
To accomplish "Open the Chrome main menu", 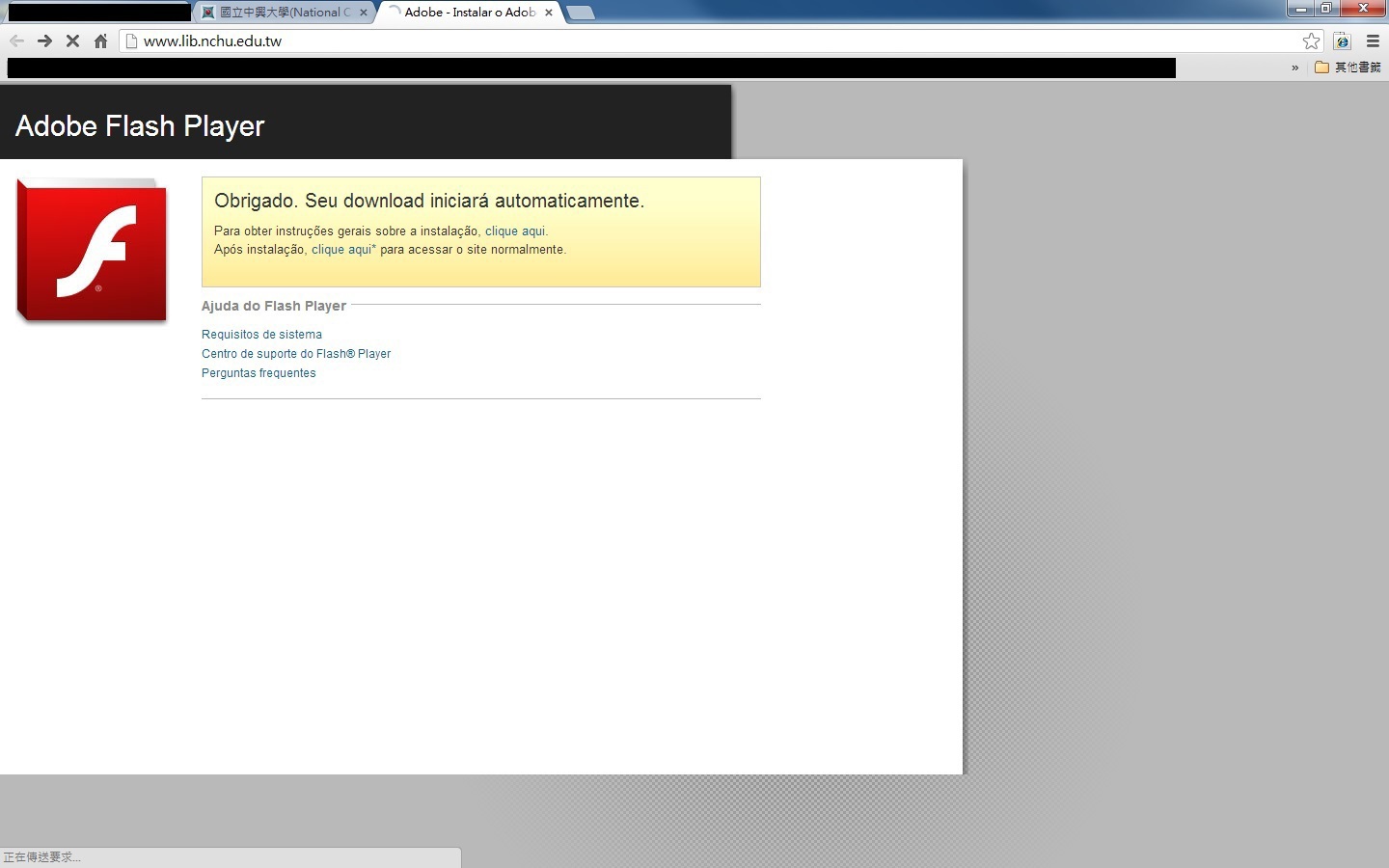I will [x=1373, y=41].
